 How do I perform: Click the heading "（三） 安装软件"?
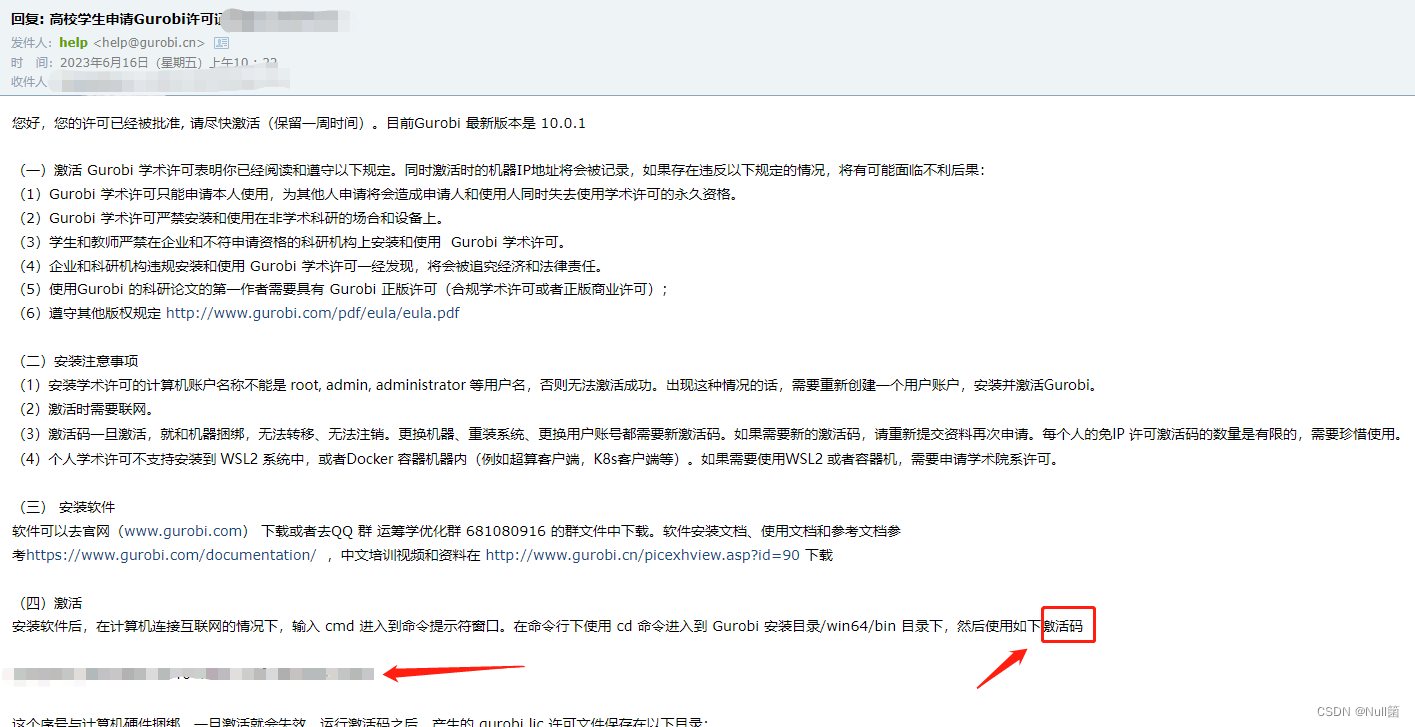[68, 507]
